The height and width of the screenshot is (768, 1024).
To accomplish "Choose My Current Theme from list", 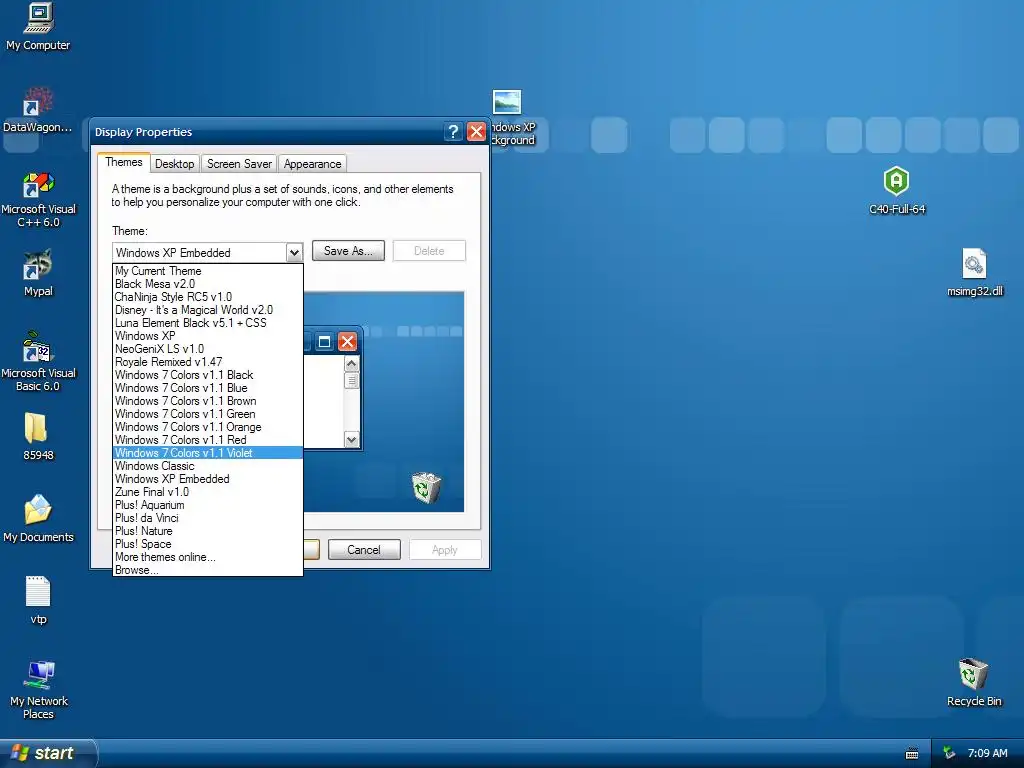I will pos(208,270).
